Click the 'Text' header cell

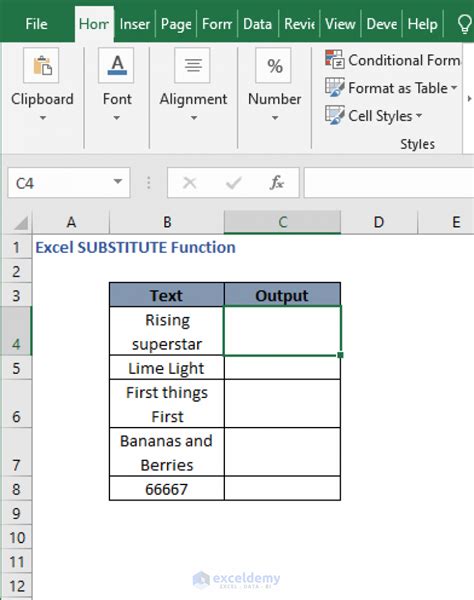(x=167, y=295)
